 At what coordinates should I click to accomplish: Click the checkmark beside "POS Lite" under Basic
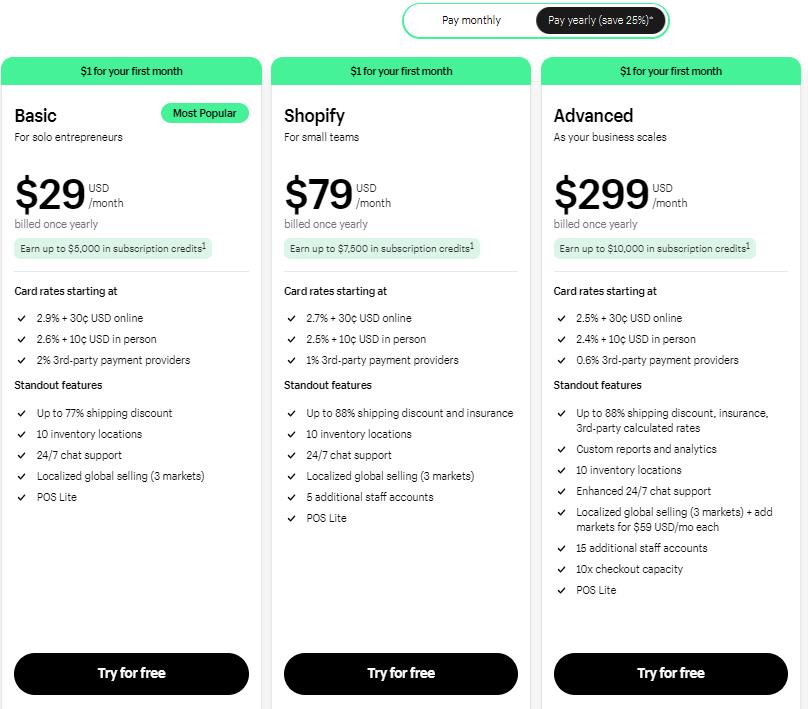[x=22, y=497]
